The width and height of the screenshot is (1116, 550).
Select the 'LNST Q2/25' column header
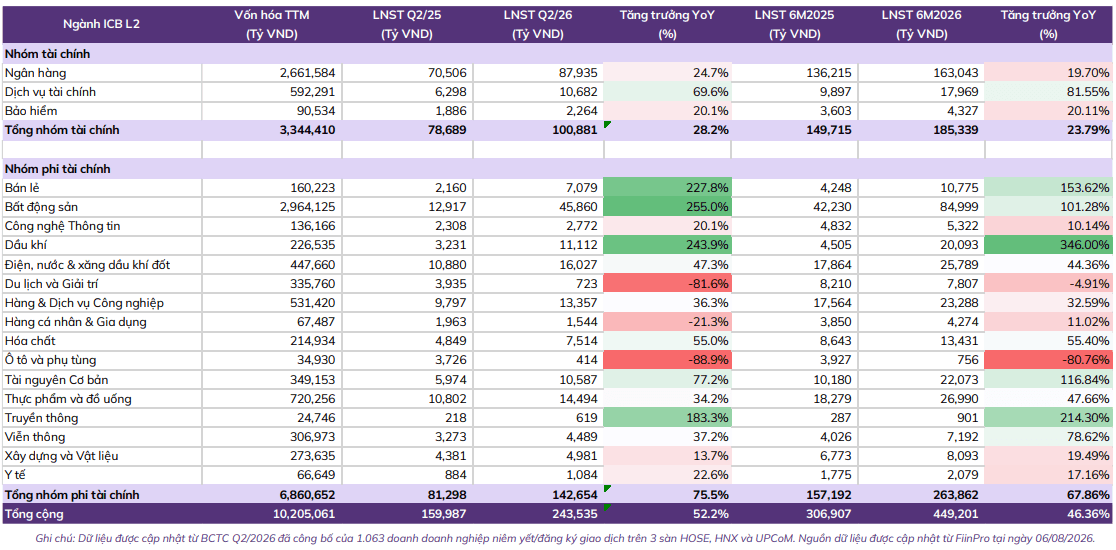click(407, 23)
